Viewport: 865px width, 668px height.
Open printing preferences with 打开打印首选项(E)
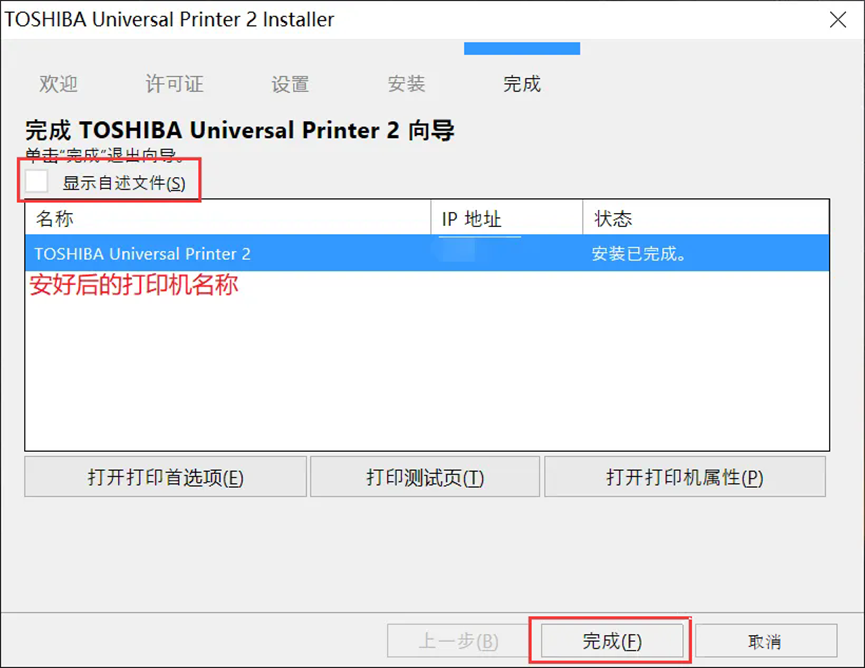pyautogui.click(x=165, y=477)
